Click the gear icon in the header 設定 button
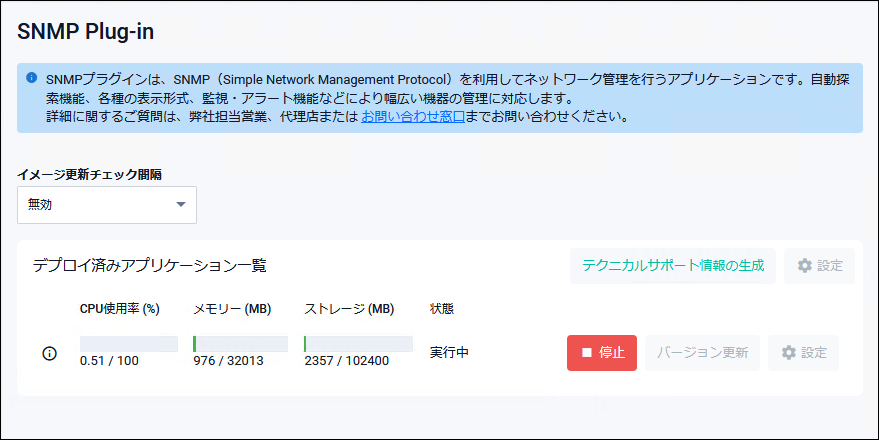 click(804, 266)
